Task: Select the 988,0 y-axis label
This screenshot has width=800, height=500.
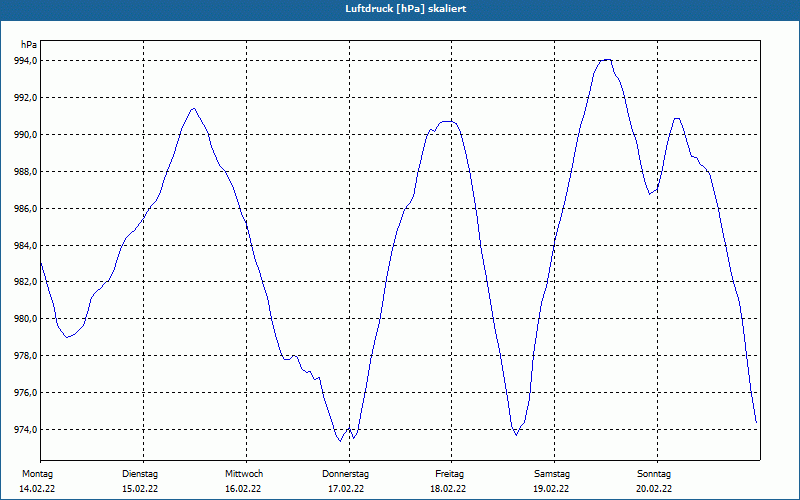Action: tap(25, 171)
